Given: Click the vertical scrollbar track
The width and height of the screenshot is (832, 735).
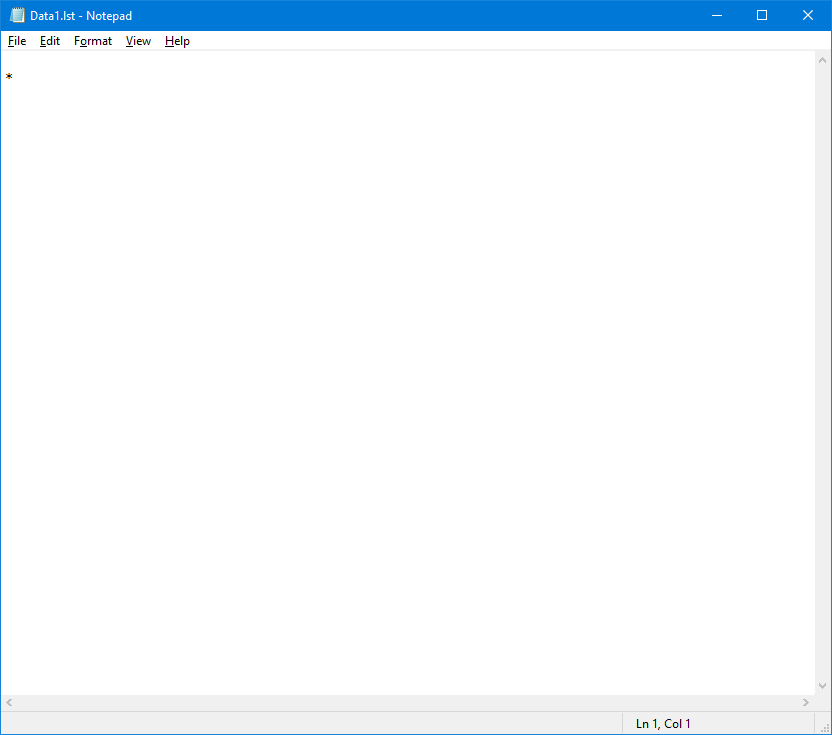Looking at the screenshot, I should tap(823, 370).
